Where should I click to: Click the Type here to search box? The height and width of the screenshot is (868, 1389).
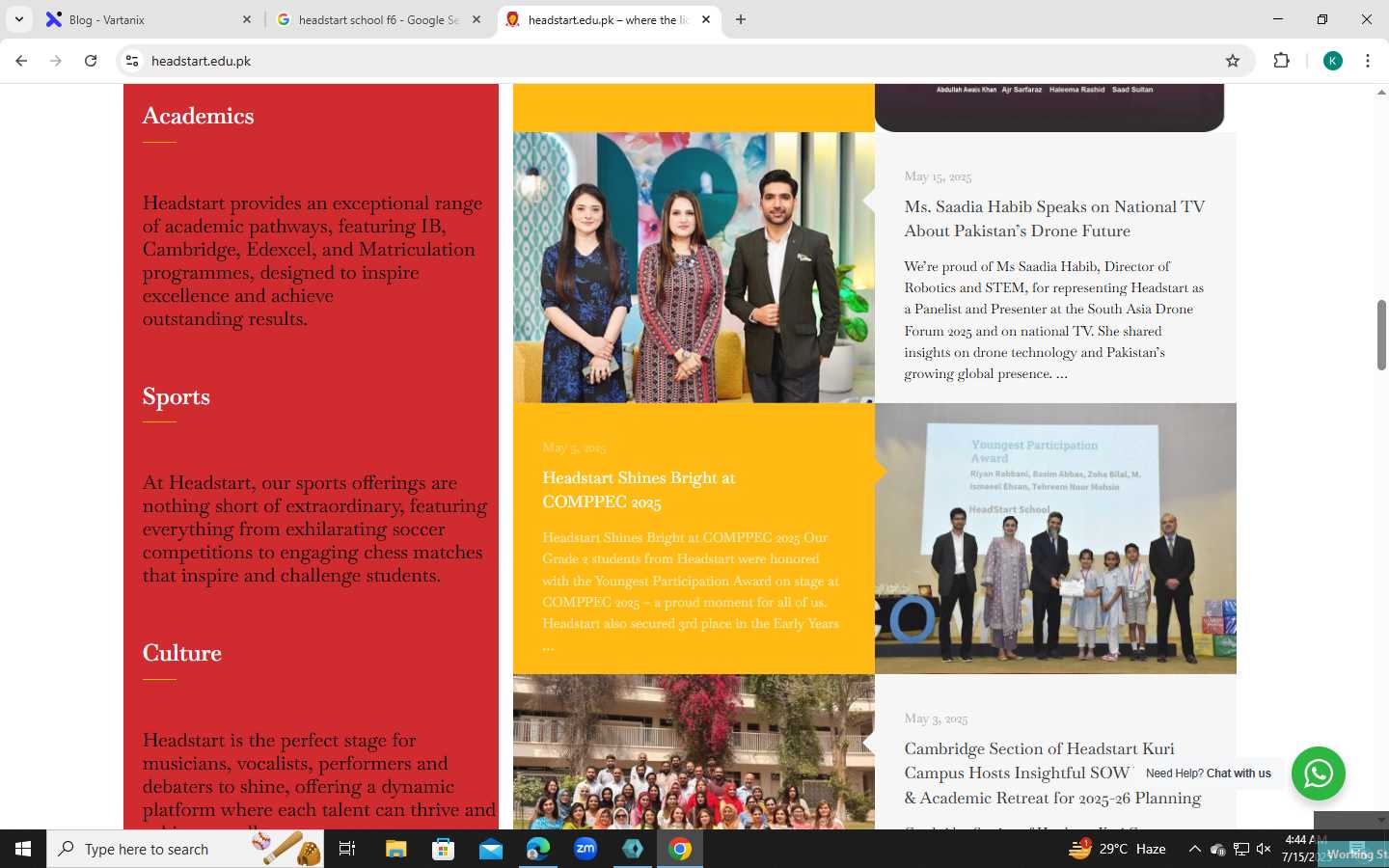coord(185,849)
